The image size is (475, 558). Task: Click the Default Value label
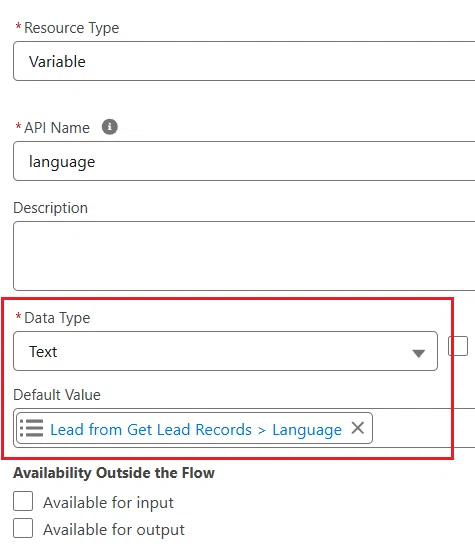click(x=57, y=395)
